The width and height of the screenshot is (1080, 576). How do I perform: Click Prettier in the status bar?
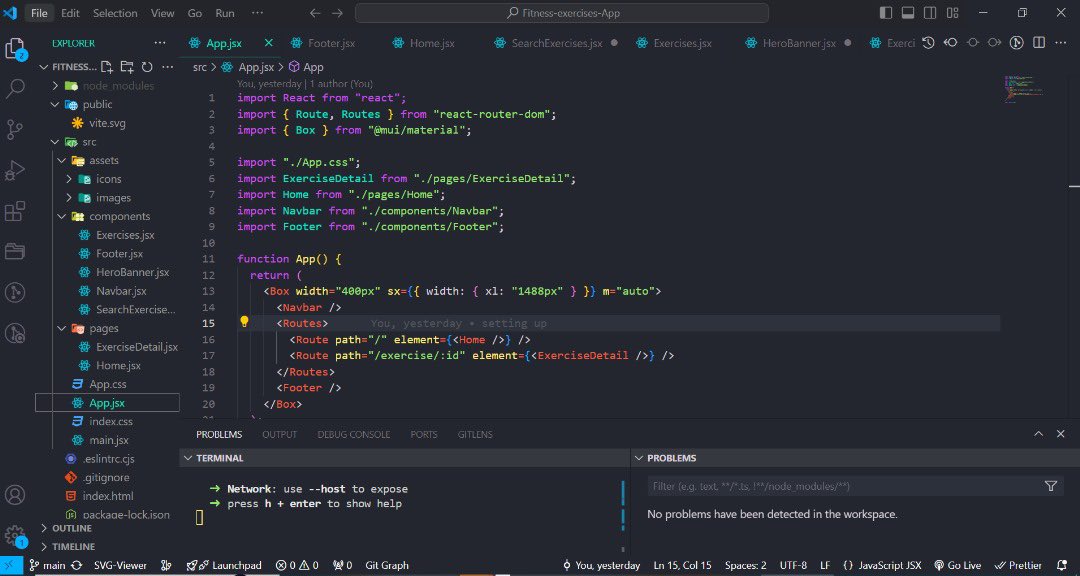1018,565
